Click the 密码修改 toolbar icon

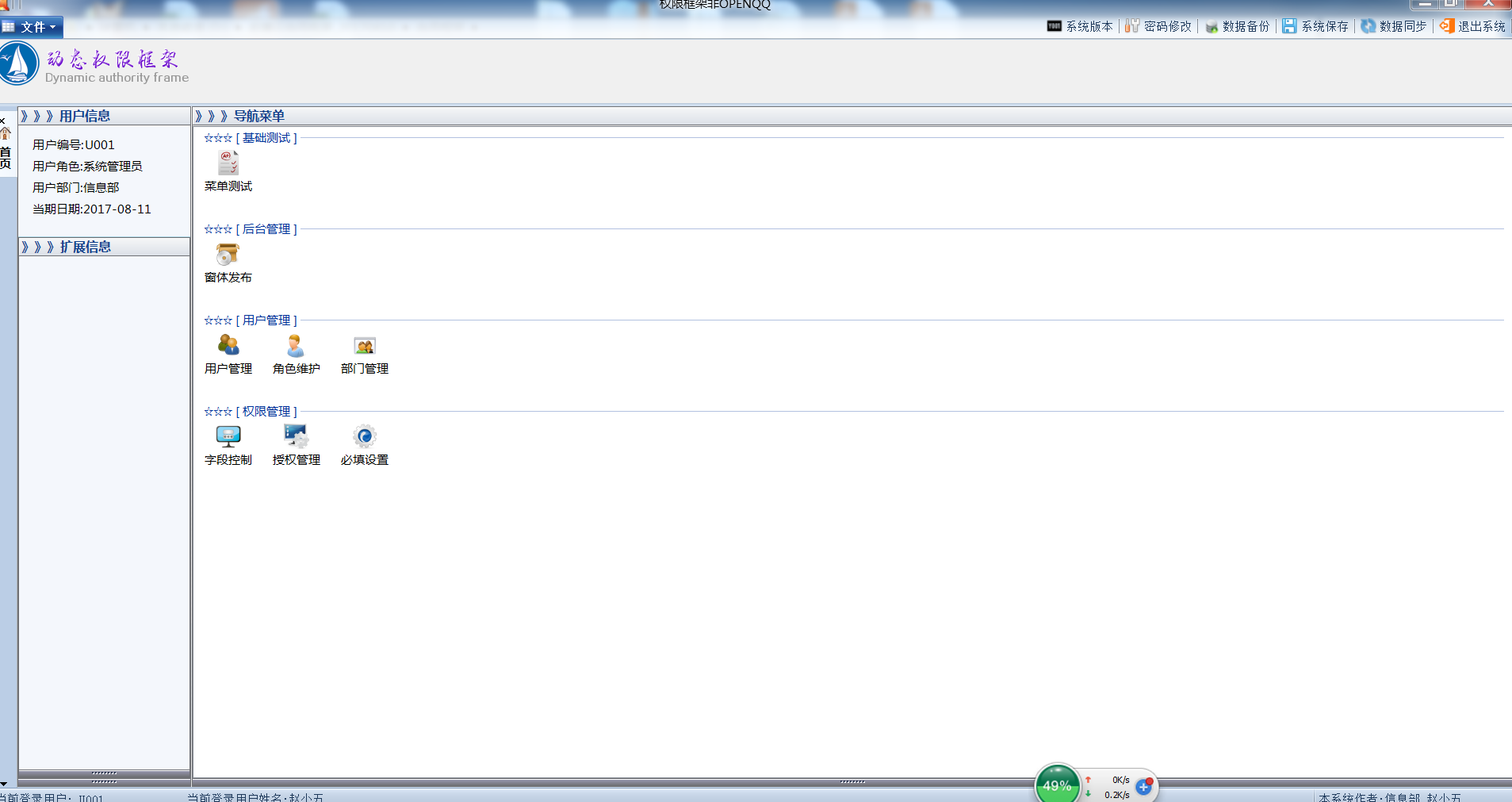(x=1131, y=26)
